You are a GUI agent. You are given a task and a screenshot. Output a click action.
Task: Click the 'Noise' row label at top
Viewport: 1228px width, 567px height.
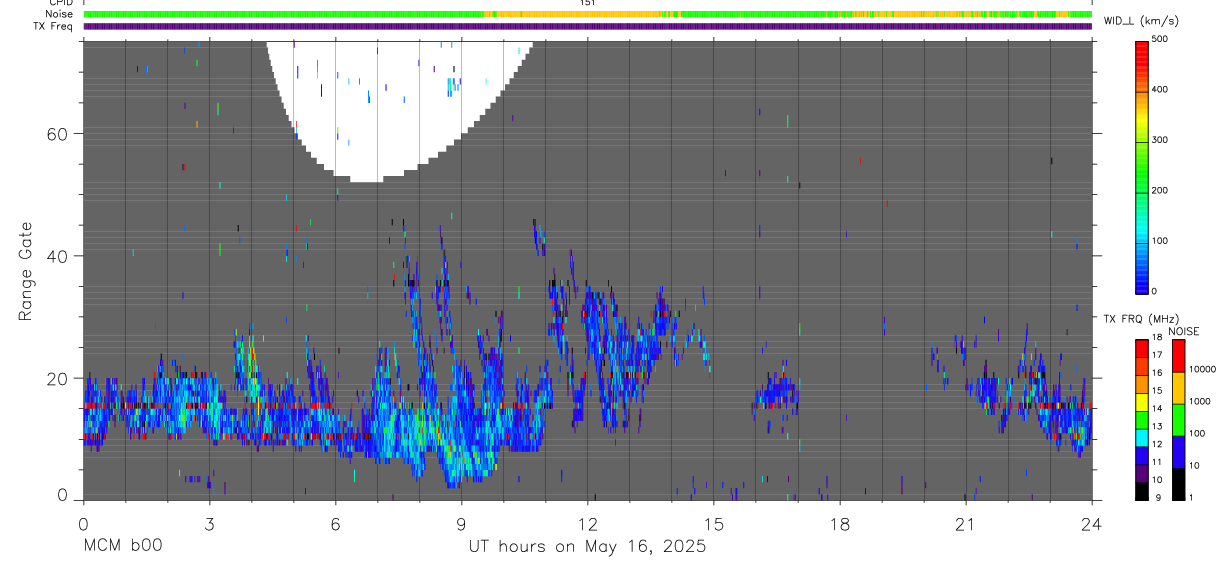point(59,14)
